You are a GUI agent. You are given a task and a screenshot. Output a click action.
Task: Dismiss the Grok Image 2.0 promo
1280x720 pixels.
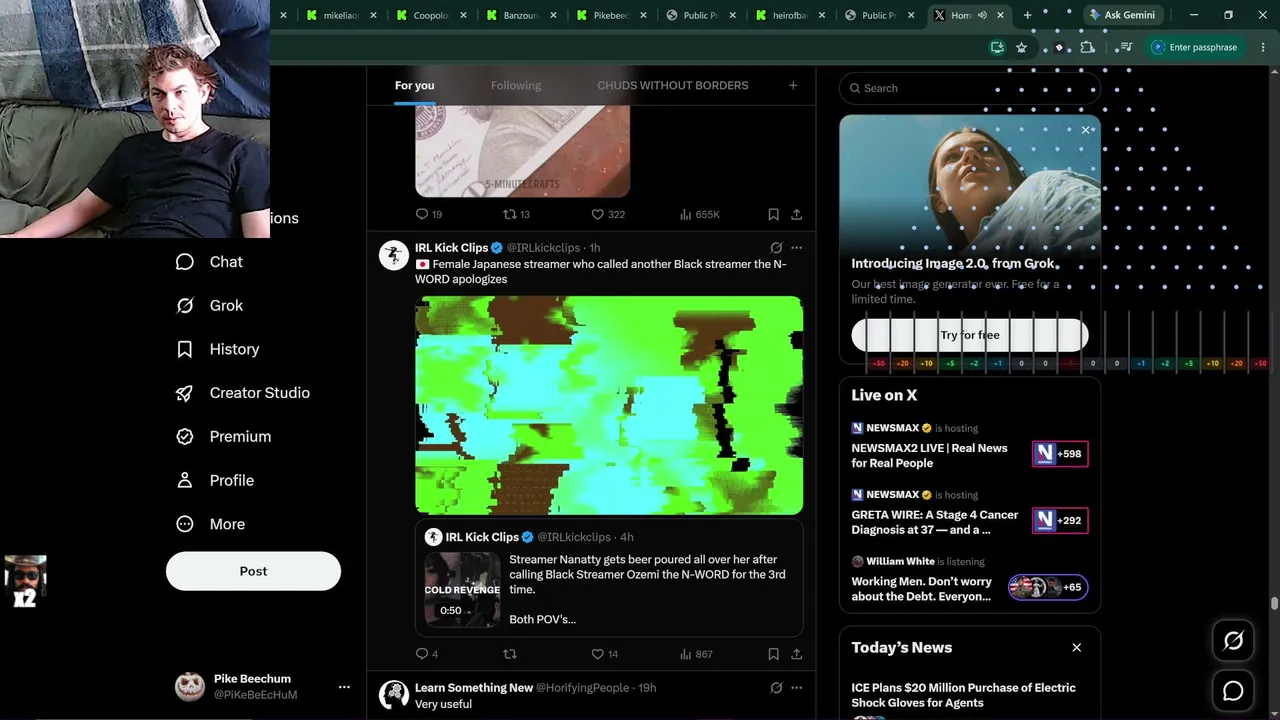pos(1086,130)
